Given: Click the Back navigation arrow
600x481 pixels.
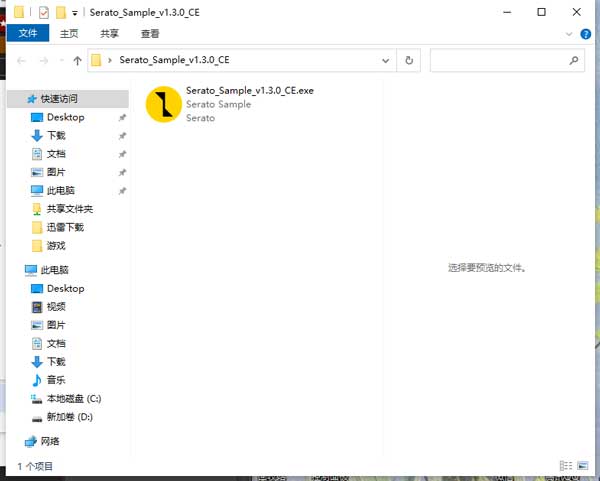Looking at the screenshot, I should [x=21, y=60].
